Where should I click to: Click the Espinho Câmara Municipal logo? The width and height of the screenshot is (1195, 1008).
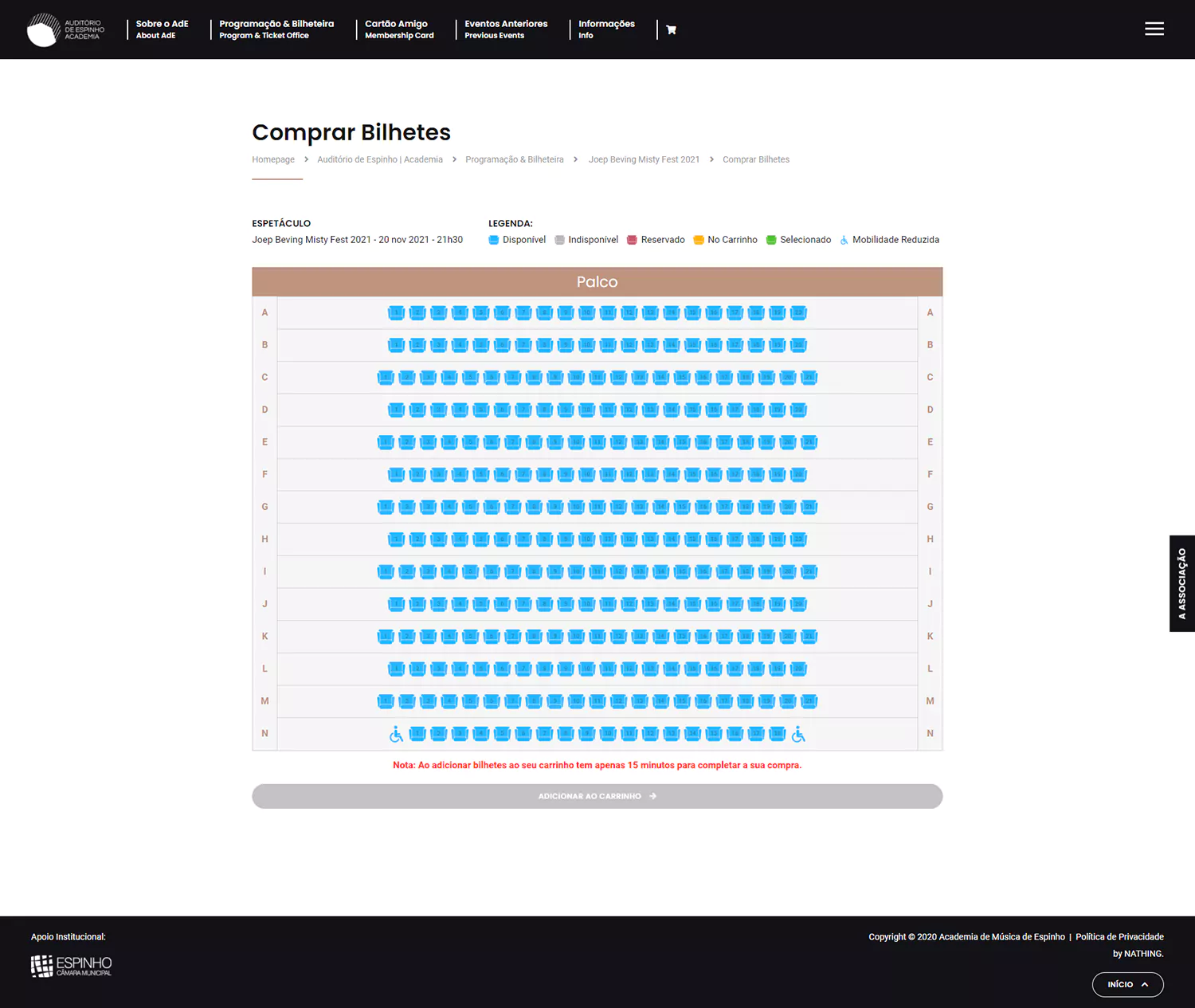click(70, 966)
